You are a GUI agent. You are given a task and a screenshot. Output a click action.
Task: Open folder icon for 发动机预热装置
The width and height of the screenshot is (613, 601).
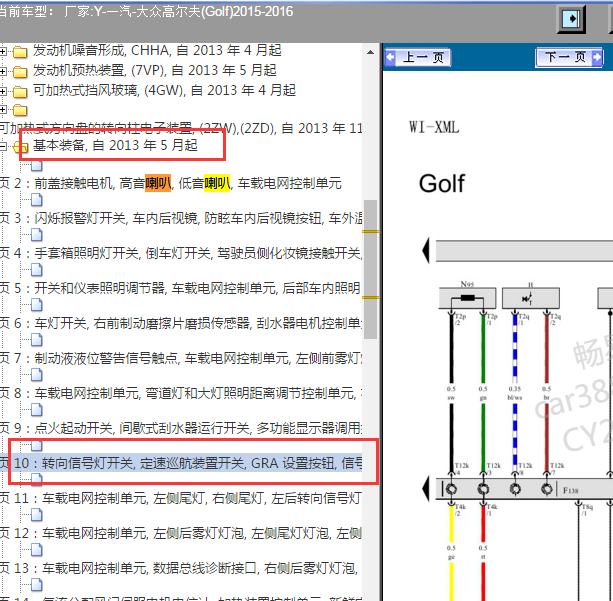pos(20,72)
